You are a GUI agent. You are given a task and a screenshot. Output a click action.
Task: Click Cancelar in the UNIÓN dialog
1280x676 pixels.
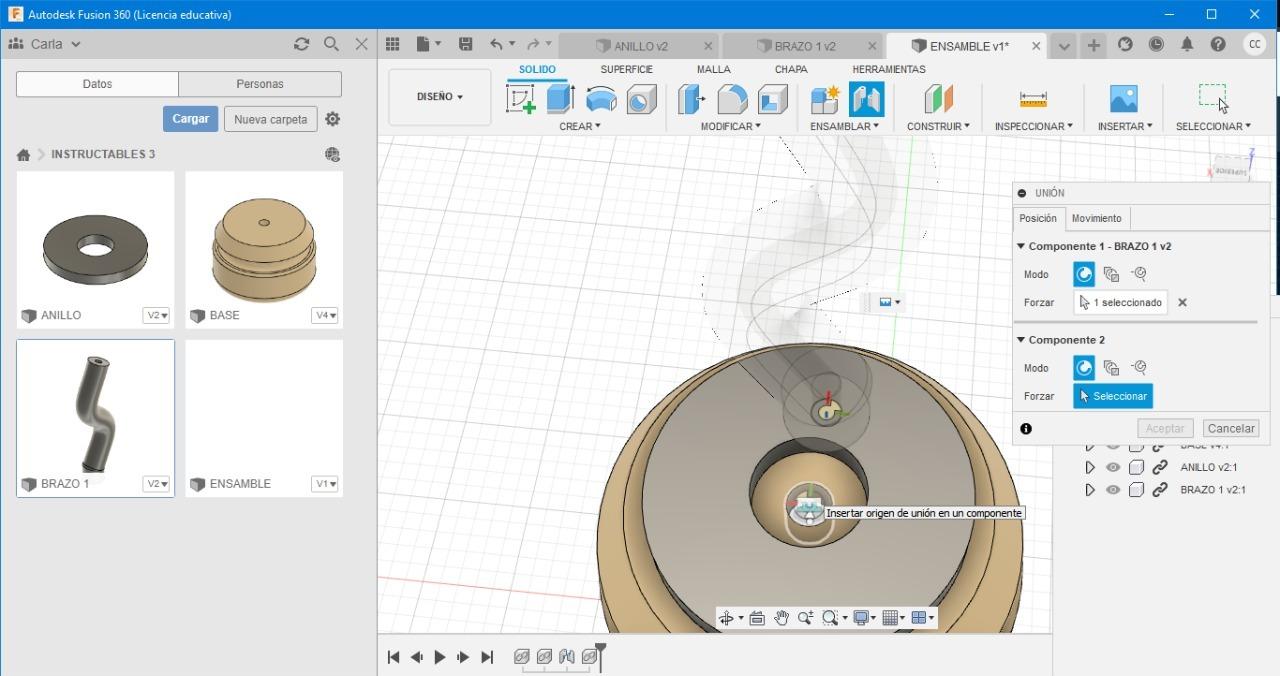[1231, 428]
